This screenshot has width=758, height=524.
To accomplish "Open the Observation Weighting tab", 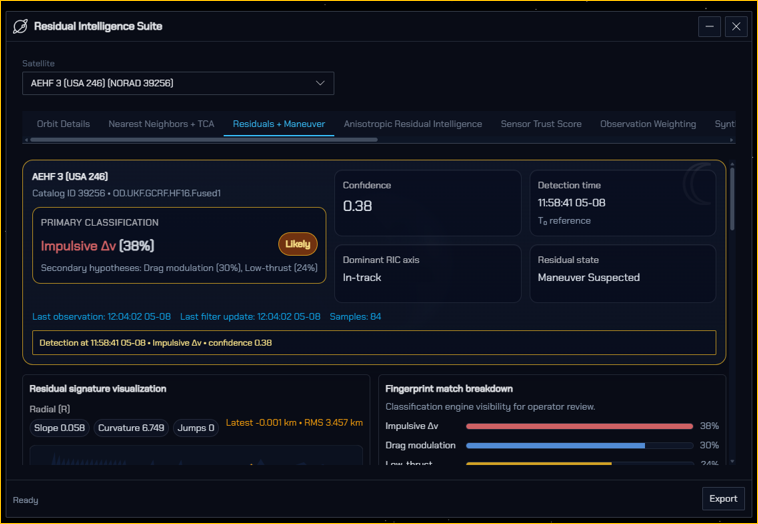I will point(648,124).
